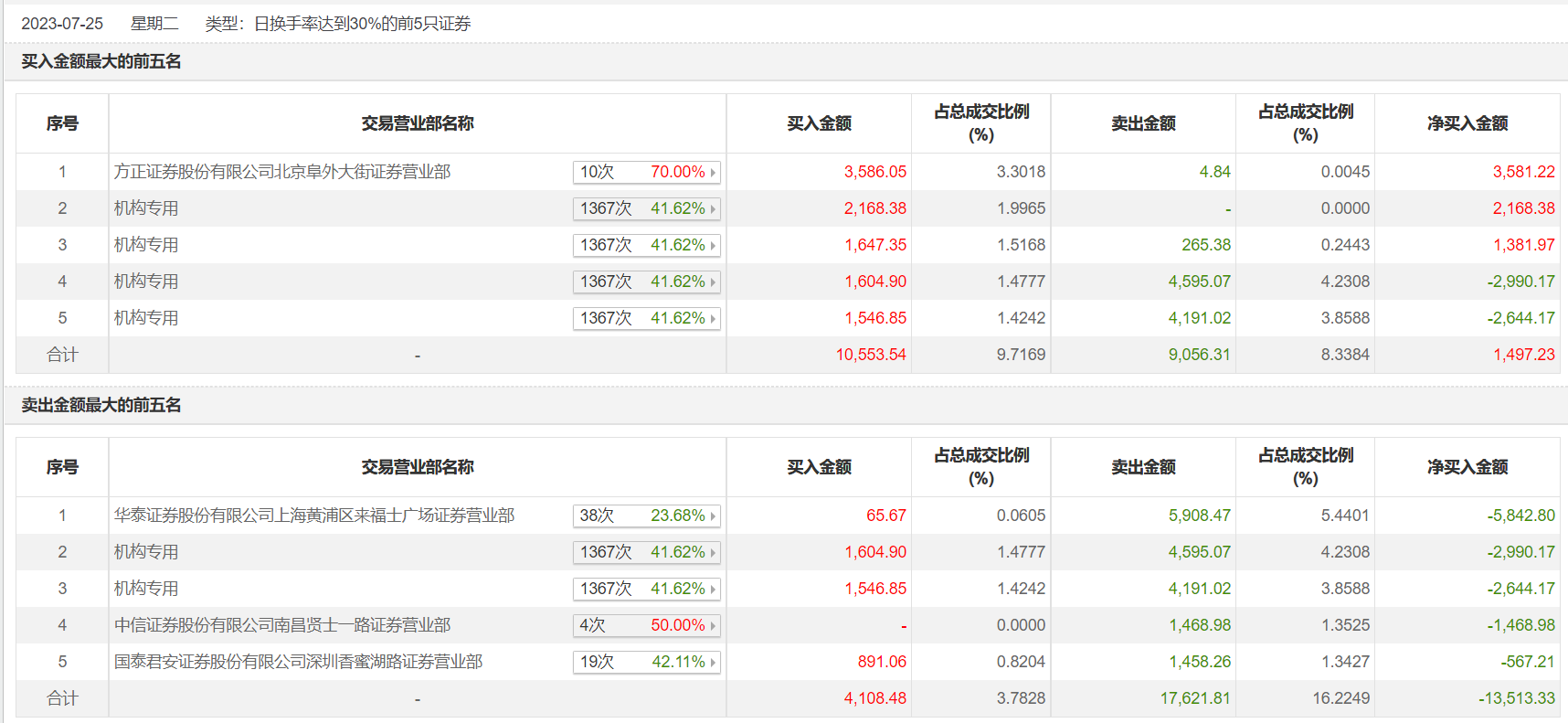Click 中信证券南昌贤士一路证券营业部 link
1568x723 pixels.
click(x=281, y=625)
